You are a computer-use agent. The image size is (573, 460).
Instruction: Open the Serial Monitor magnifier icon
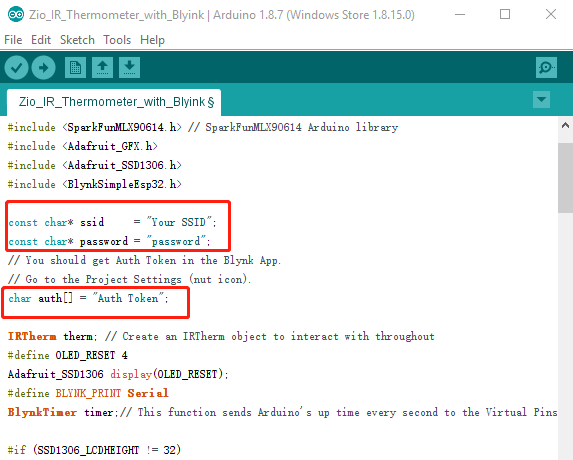pos(546,68)
